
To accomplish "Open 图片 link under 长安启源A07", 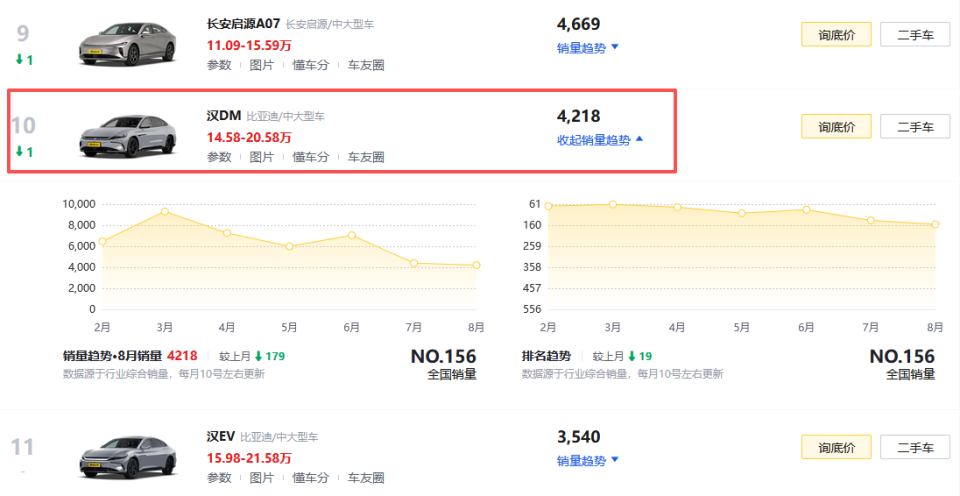I will tap(261, 65).
